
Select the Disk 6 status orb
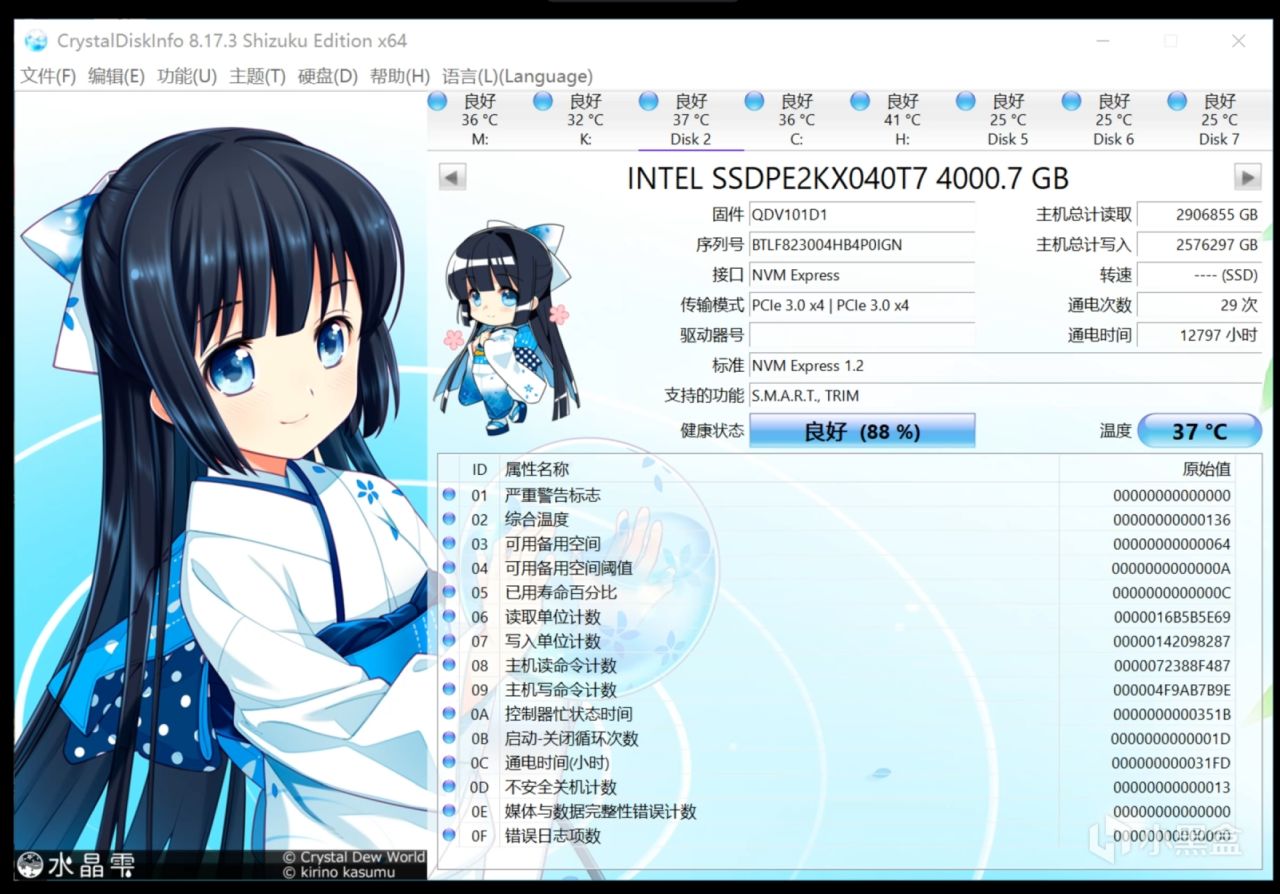1071,101
